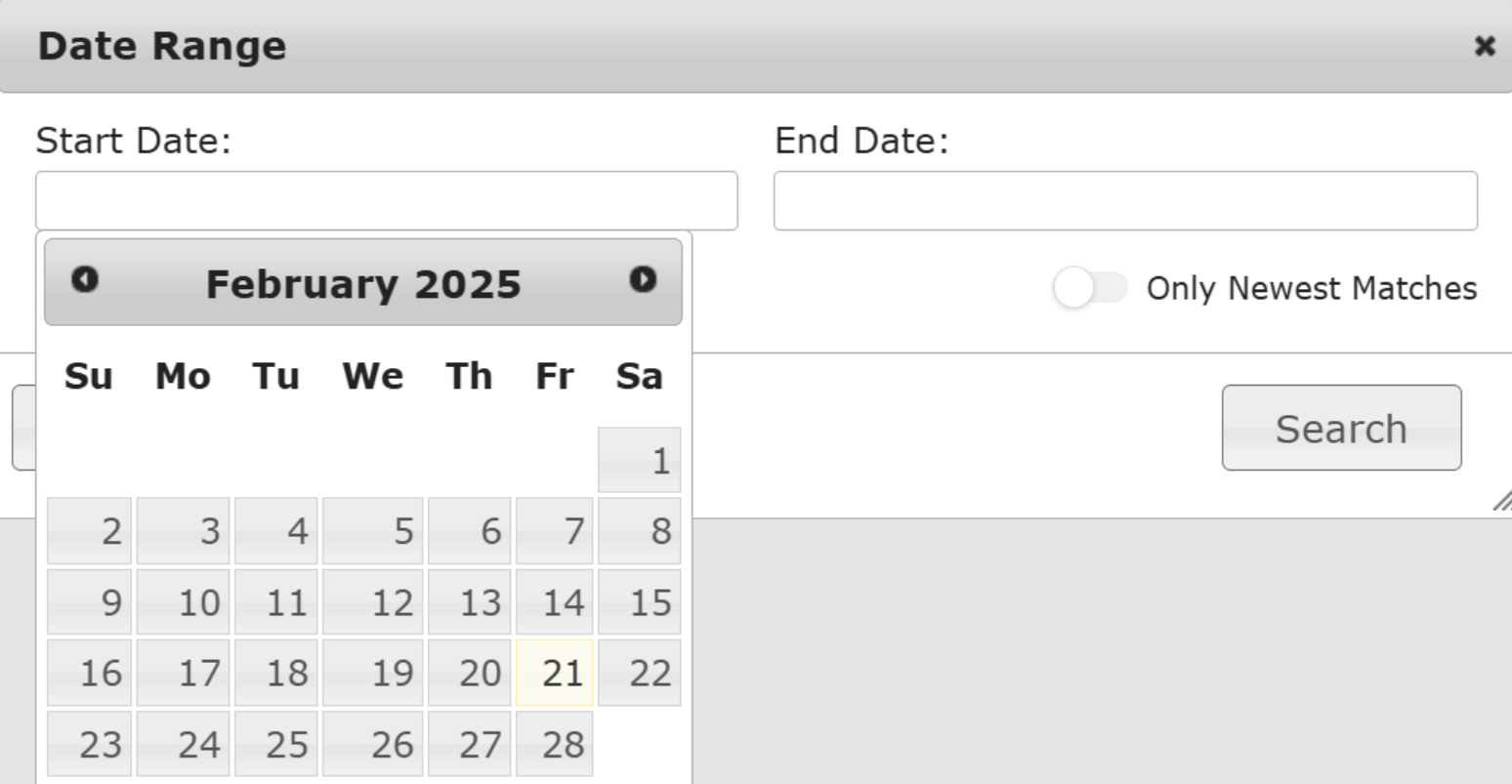Select February 21 in the calendar
The height and width of the screenshot is (784, 1512).
pyautogui.click(x=555, y=673)
